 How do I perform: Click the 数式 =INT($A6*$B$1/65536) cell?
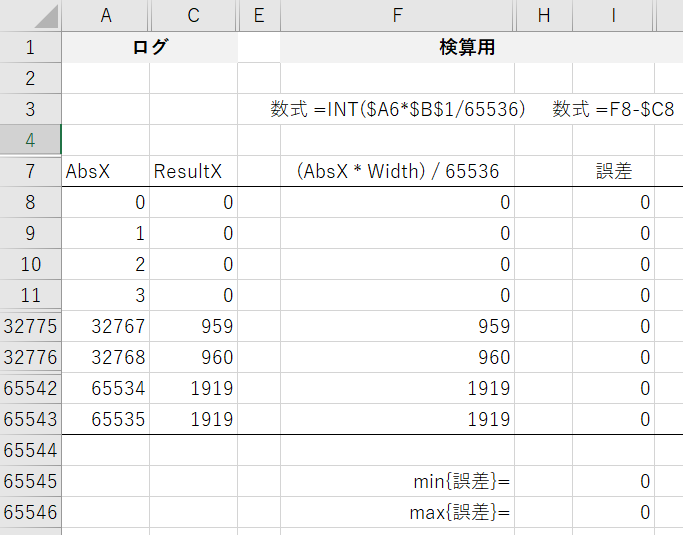click(398, 109)
